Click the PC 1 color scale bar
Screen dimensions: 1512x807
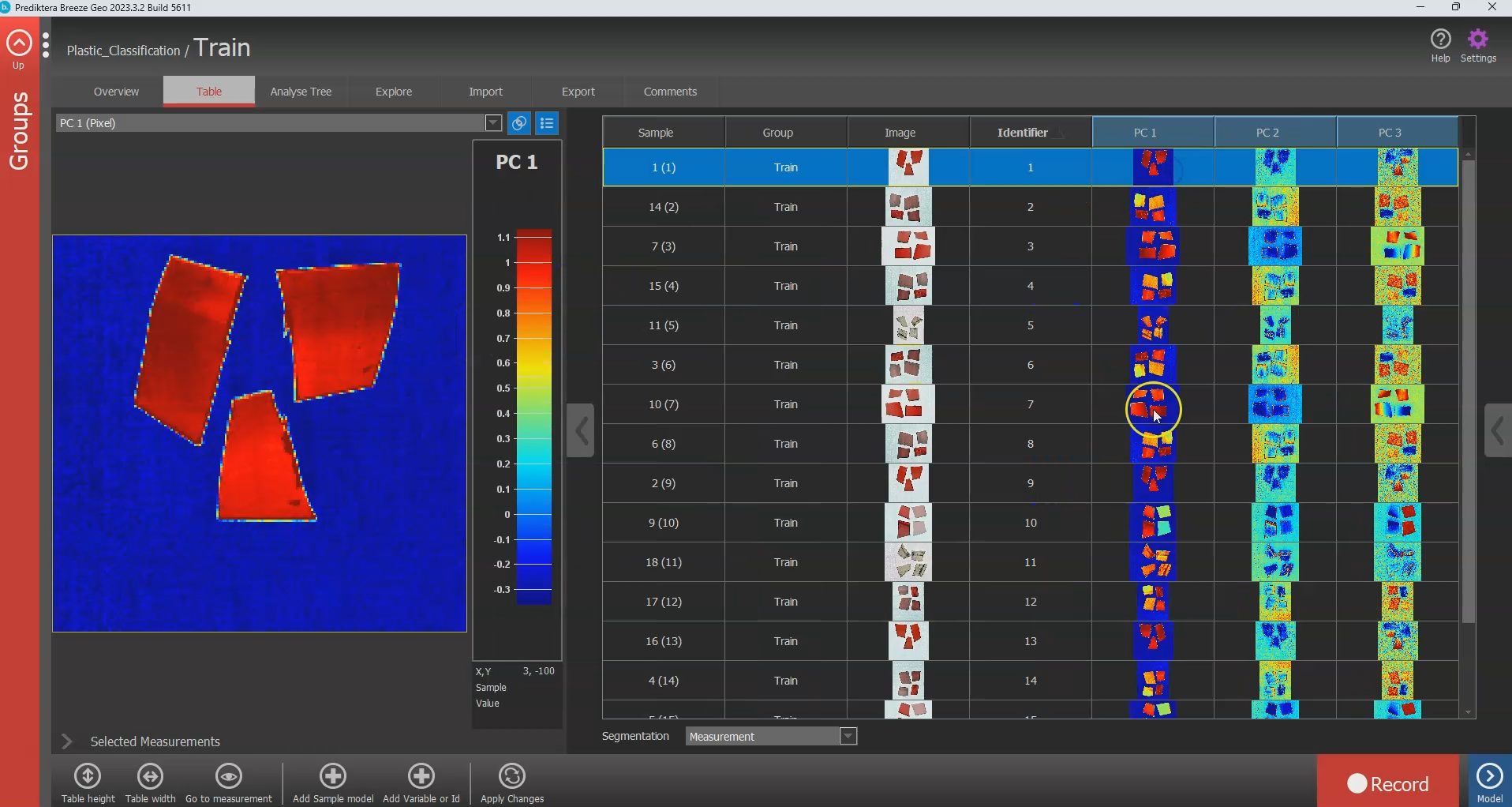coord(534,417)
